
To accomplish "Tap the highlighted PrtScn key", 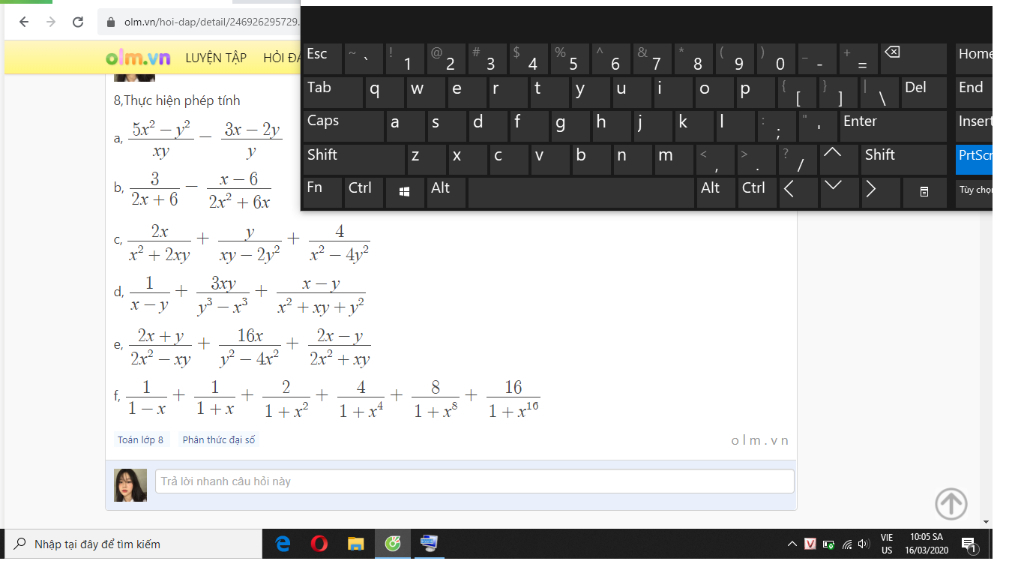I will pos(974,159).
